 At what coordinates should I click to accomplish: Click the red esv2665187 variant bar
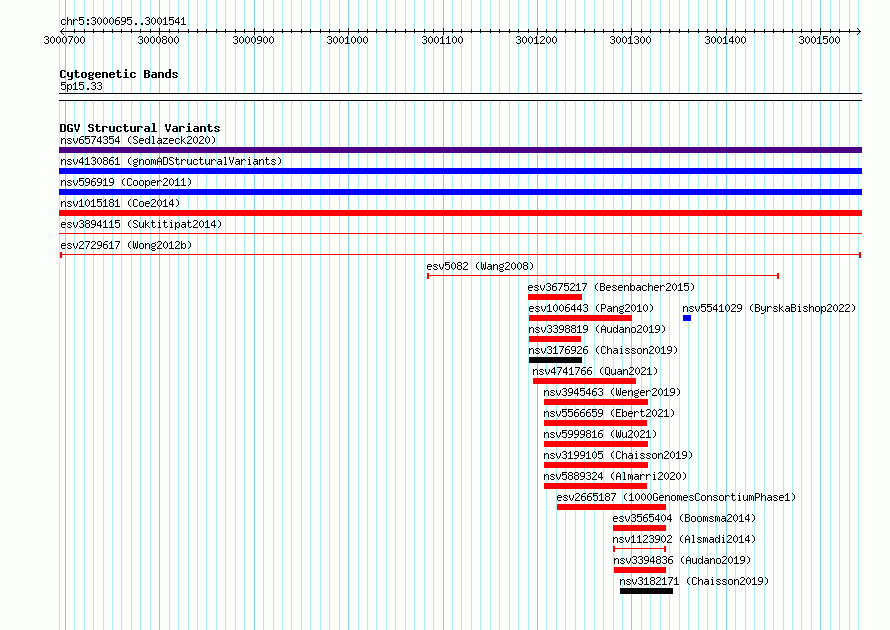(611, 507)
